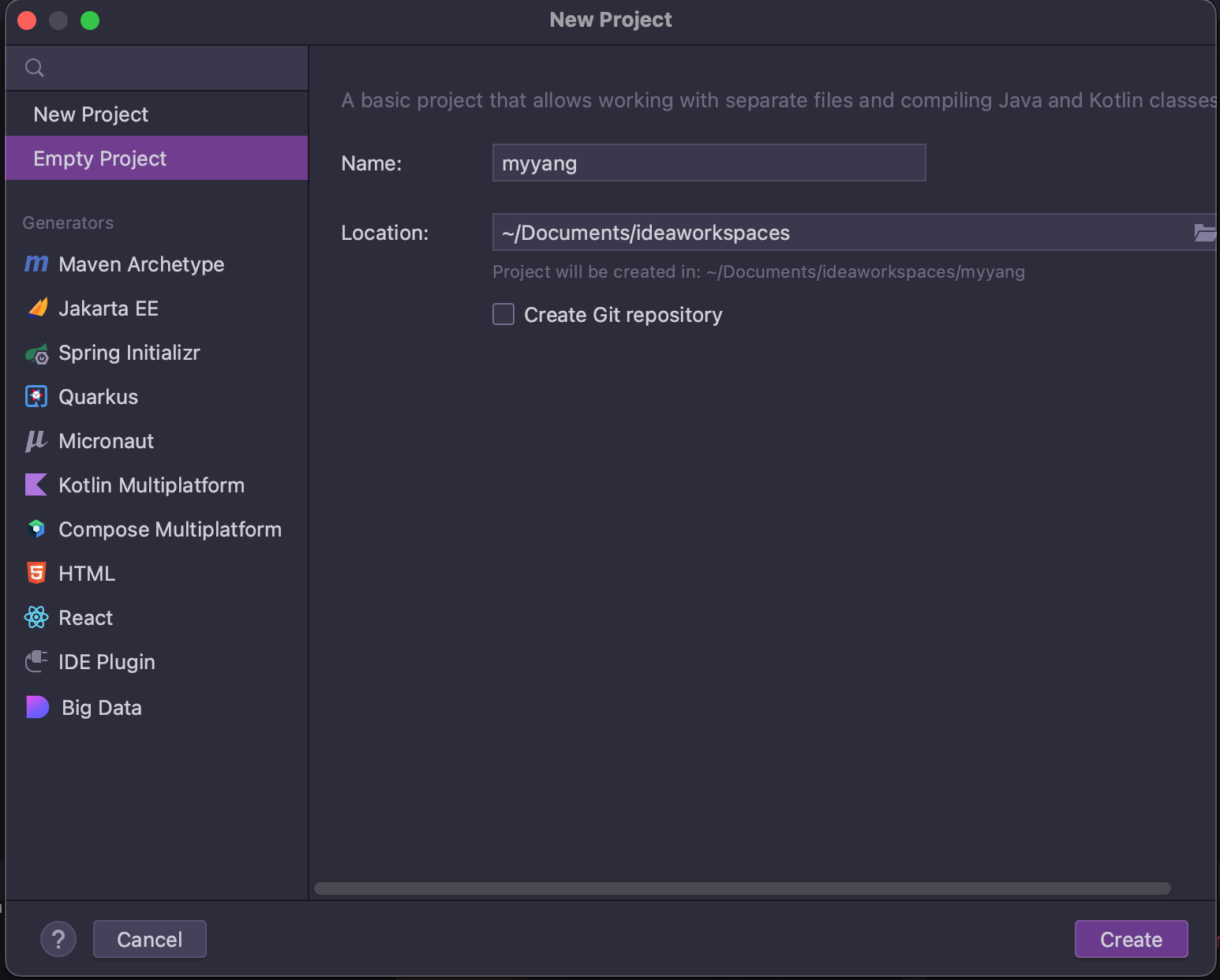The width and height of the screenshot is (1220, 980).
Task: Close the New Project dialog window
Action: 27,20
